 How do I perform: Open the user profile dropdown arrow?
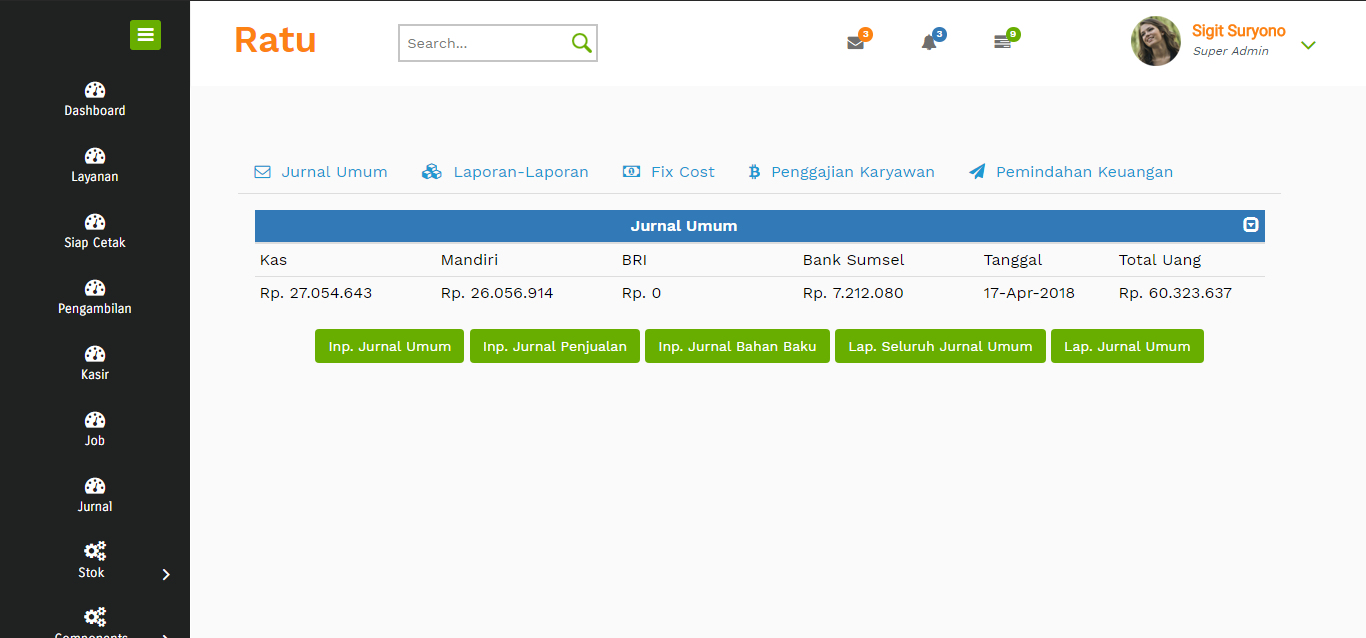pyautogui.click(x=1308, y=45)
